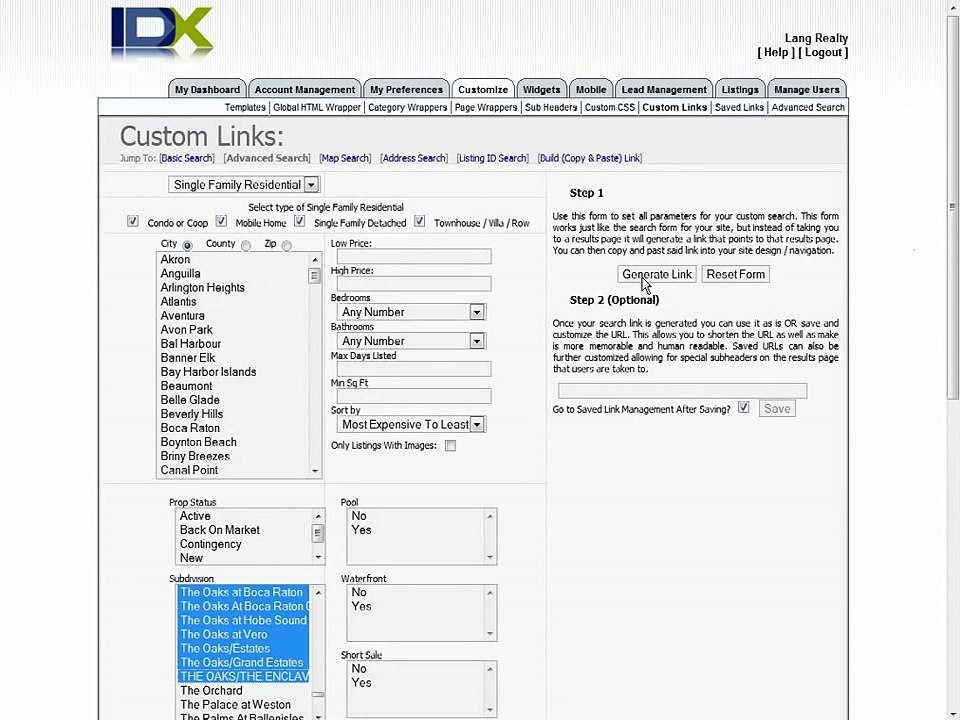Viewport: 960px width, 720px height.
Task: Select The Oaks at Vero subdivision
Action: coord(223,634)
